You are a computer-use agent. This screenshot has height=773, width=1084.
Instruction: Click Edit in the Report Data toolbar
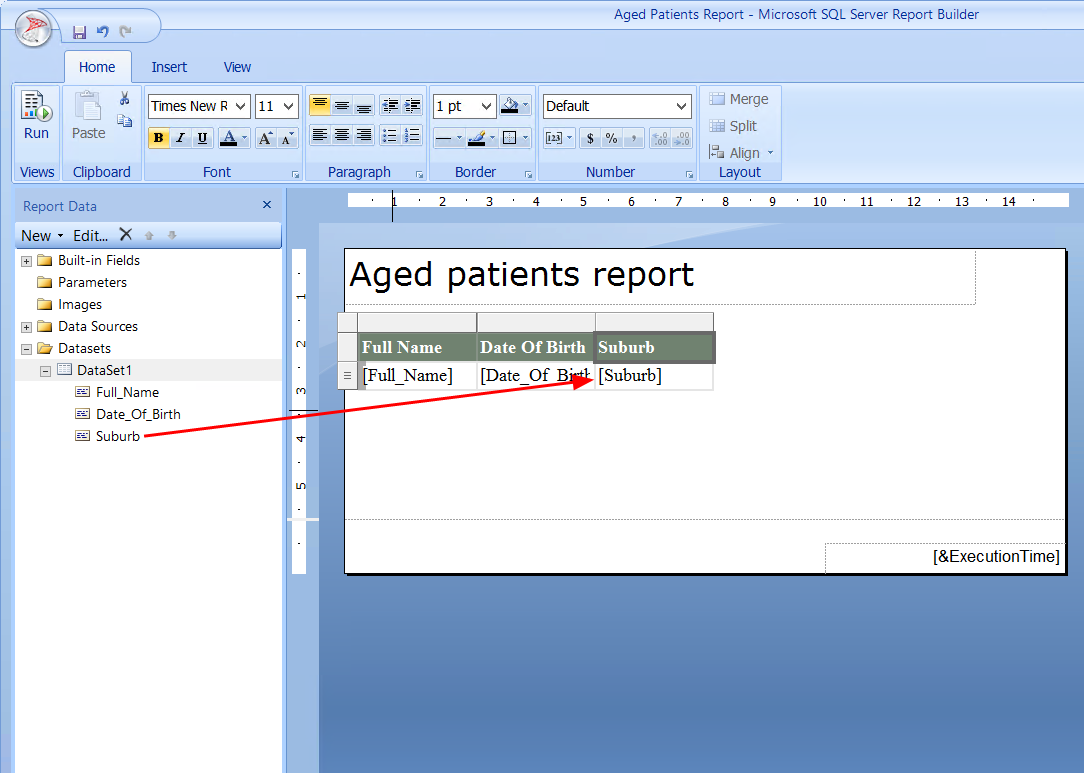point(91,236)
